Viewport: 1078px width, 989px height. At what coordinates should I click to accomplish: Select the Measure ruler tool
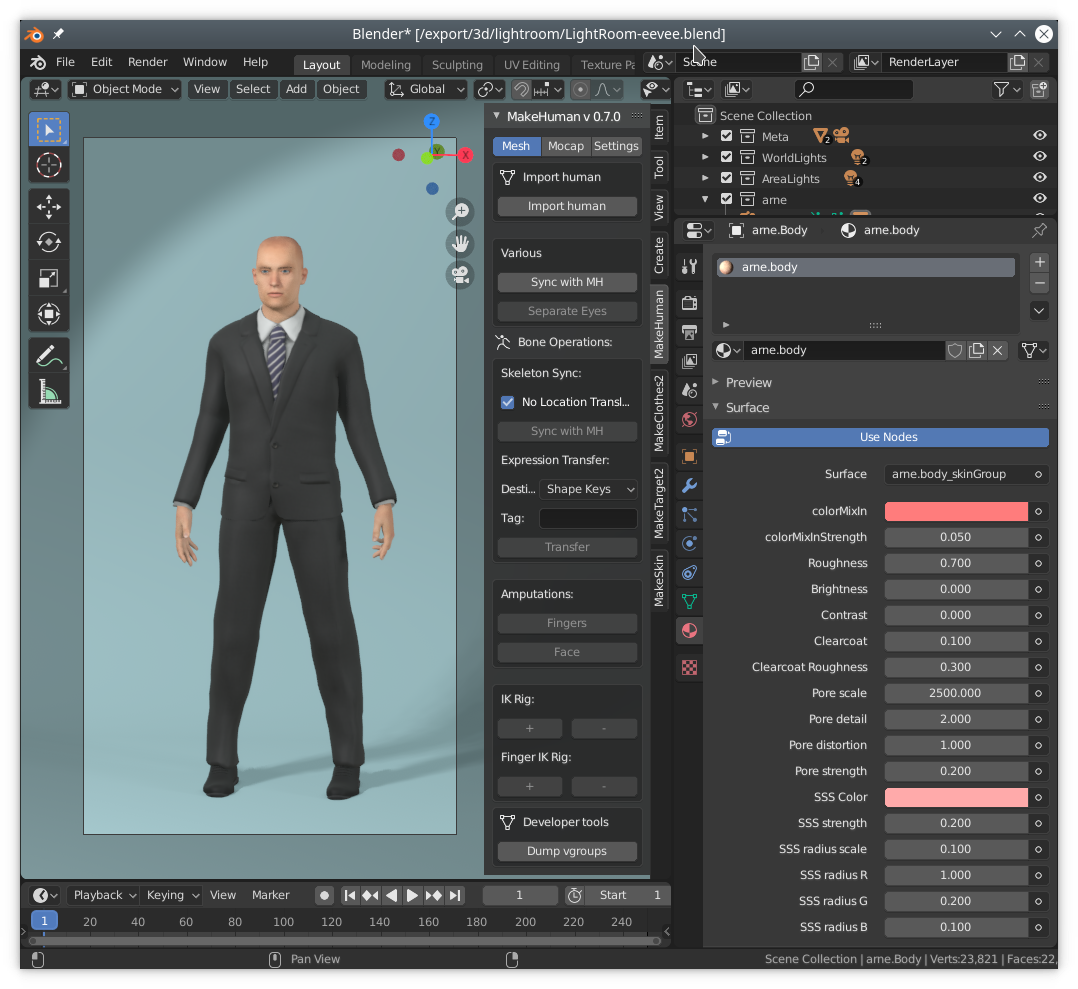tap(49, 392)
